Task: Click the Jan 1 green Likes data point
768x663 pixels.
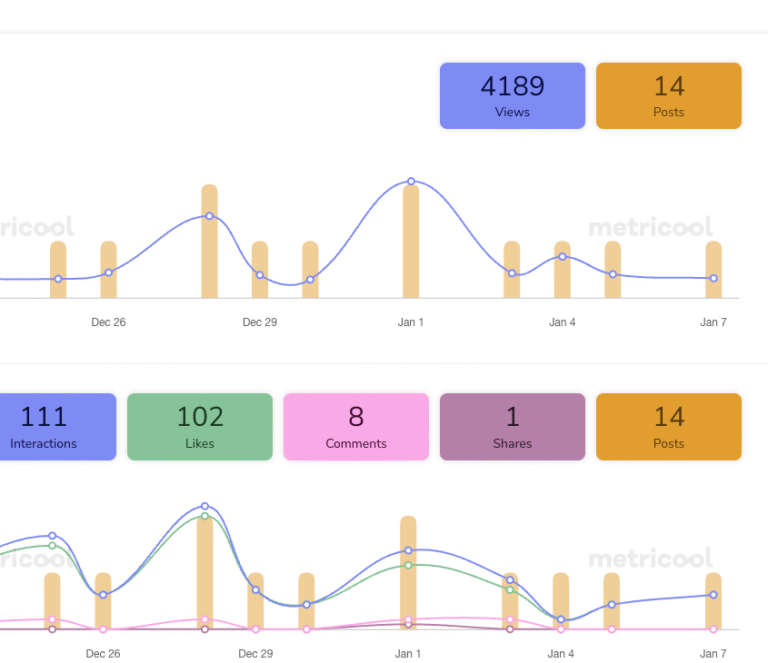Action: pyautogui.click(x=408, y=565)
